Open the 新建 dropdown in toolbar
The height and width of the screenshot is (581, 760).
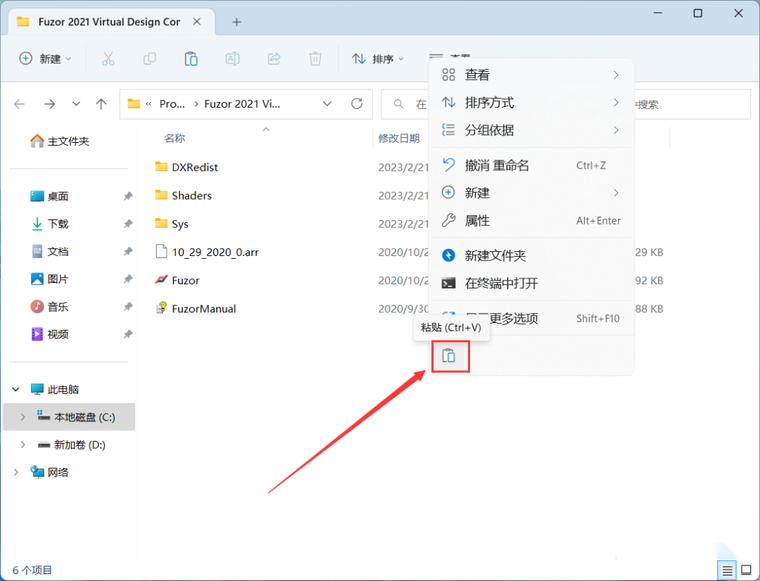(x=45, y=59)
